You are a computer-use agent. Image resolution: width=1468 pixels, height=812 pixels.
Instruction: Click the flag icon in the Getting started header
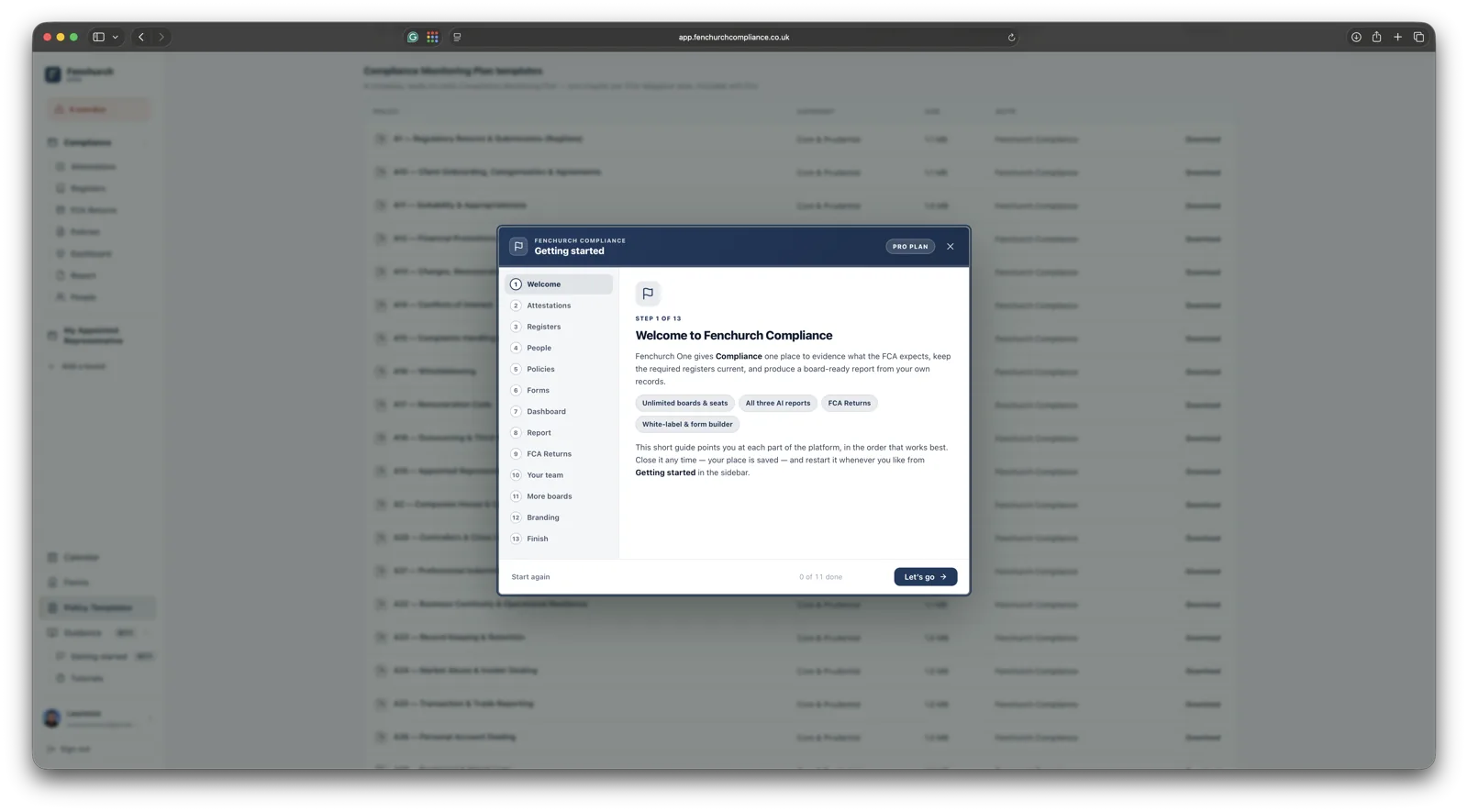pos(518,246)
